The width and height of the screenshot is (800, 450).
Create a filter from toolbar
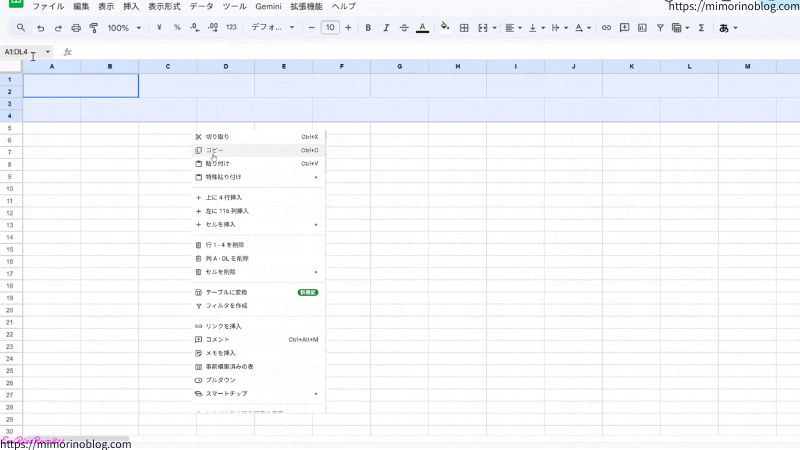tap(660, 28)
